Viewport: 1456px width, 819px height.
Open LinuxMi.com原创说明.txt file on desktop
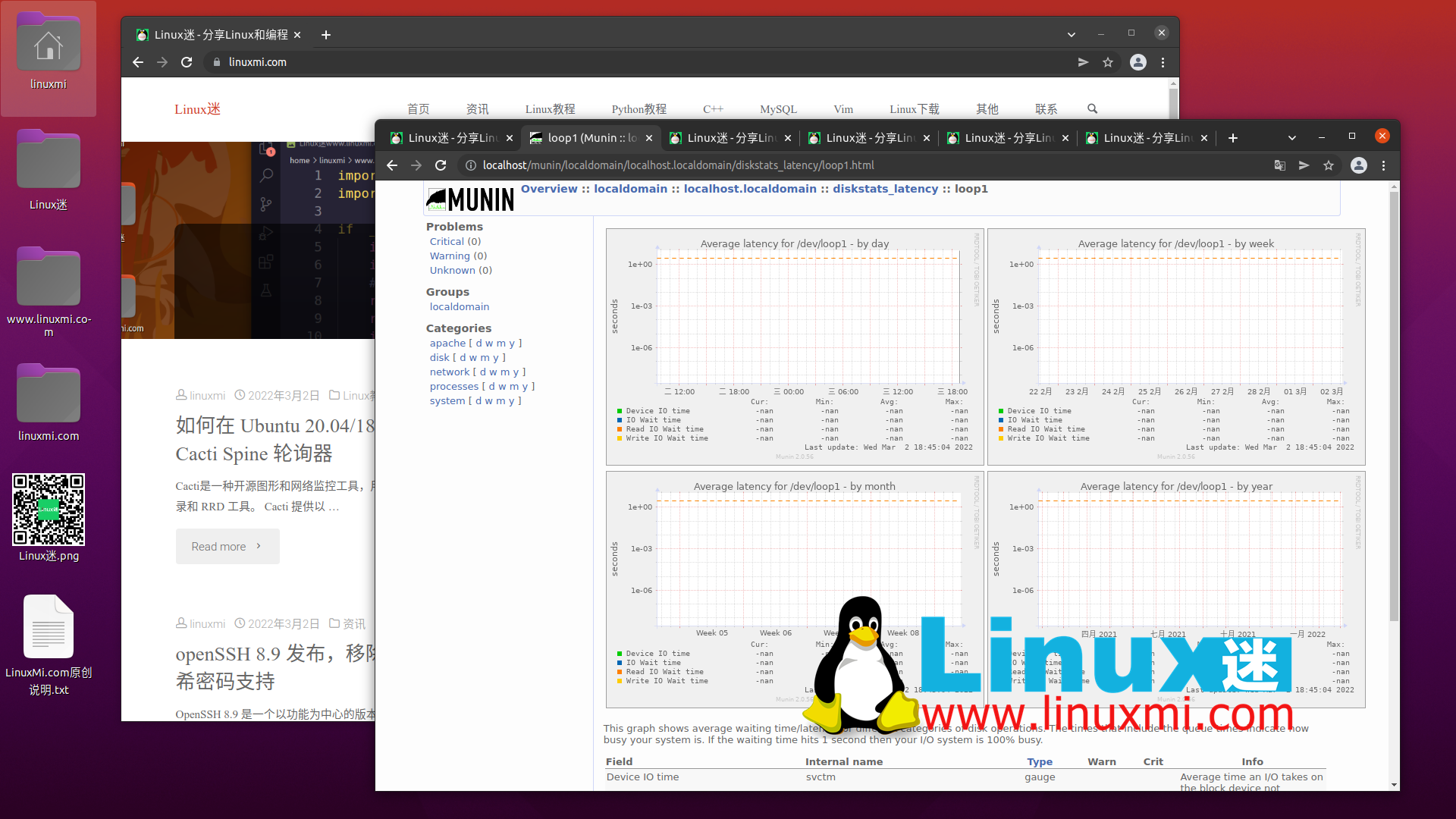49,645
